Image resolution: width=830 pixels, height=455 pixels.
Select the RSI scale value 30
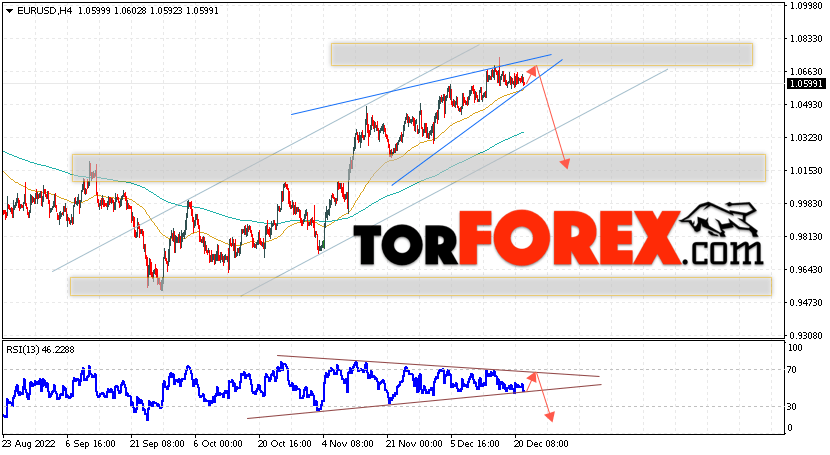tap(792, 407)
